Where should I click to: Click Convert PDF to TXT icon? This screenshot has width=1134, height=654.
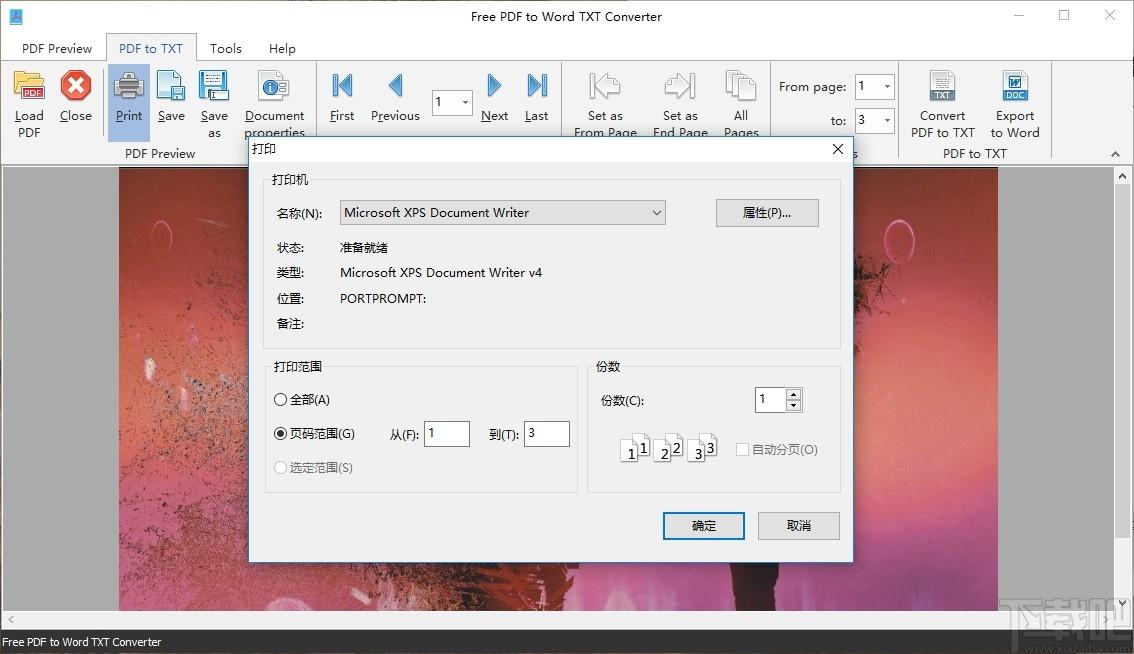pos(942,86)
